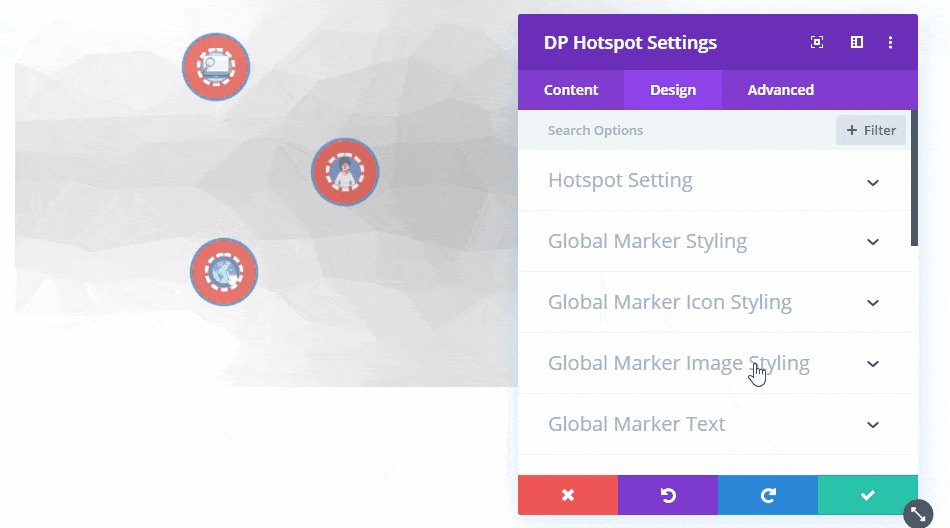Click the Hotspot Setting label
The width and height of the screenshot is (950, 528).
click(x=620, y=181)
